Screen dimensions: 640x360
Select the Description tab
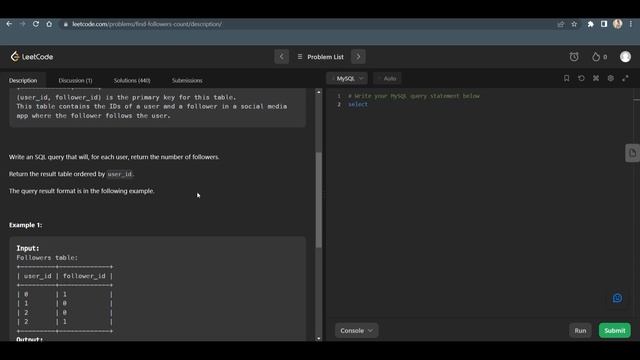click(x=23, y=80)
